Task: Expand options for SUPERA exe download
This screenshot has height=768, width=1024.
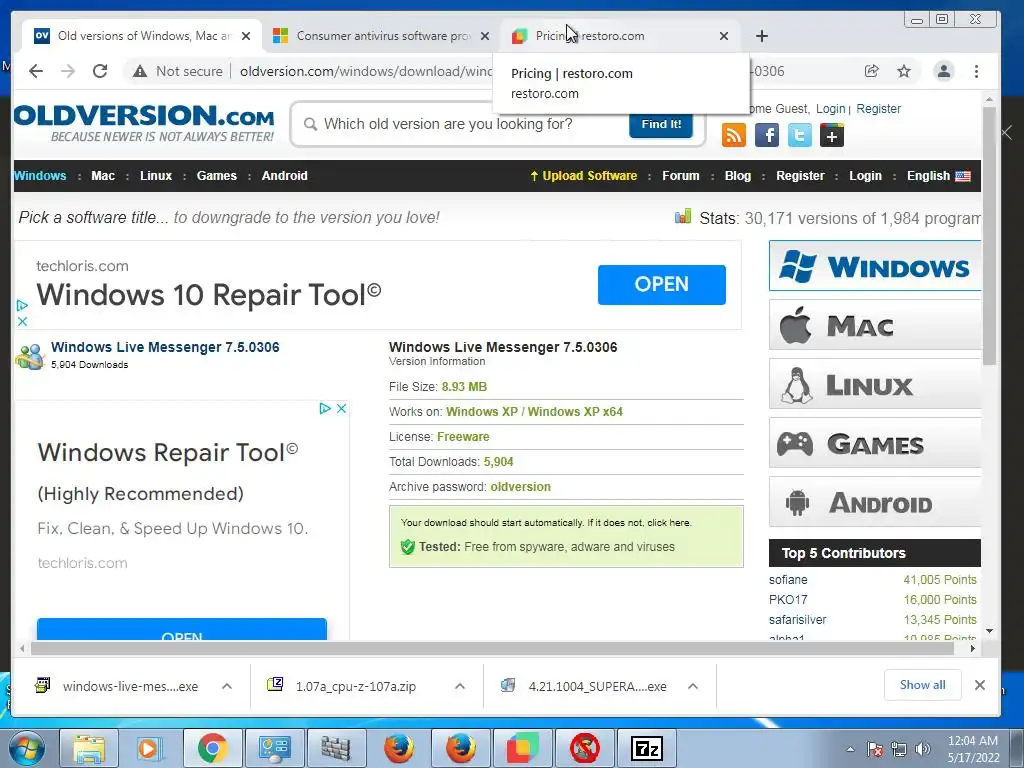Action: point(693,686)
